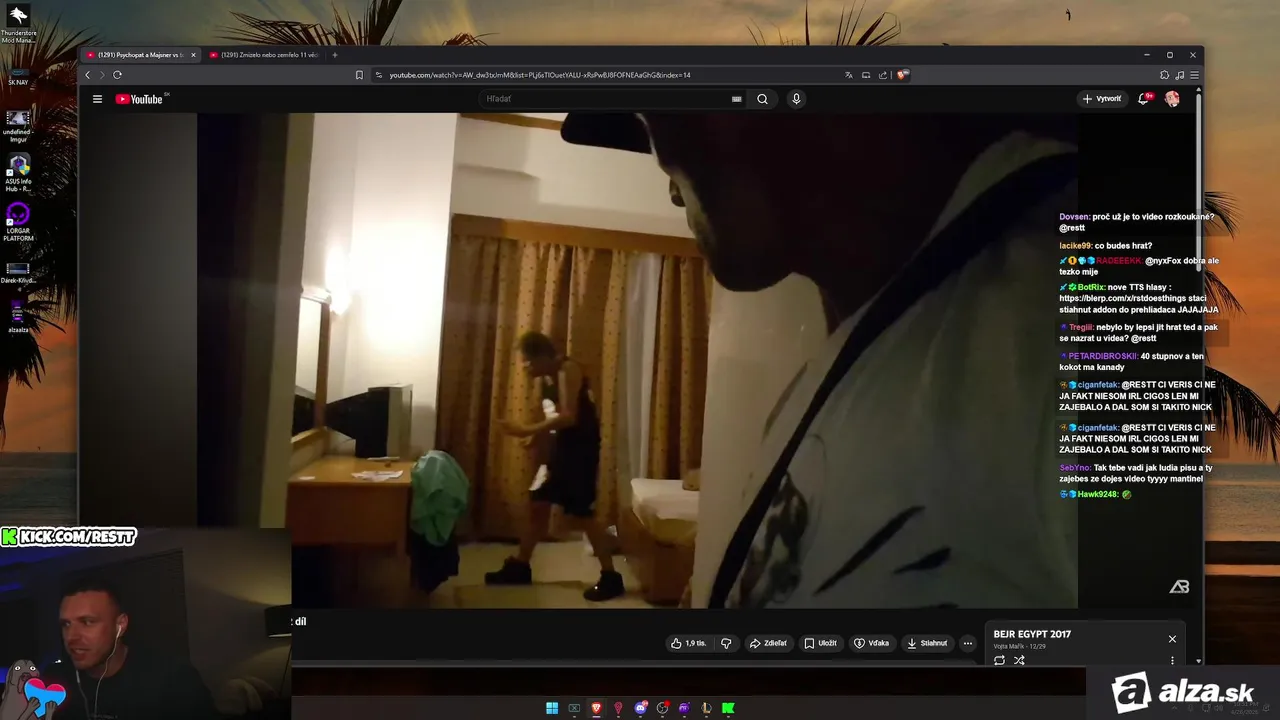Dislike the video with thumbs down

click(x=727, y=643)
